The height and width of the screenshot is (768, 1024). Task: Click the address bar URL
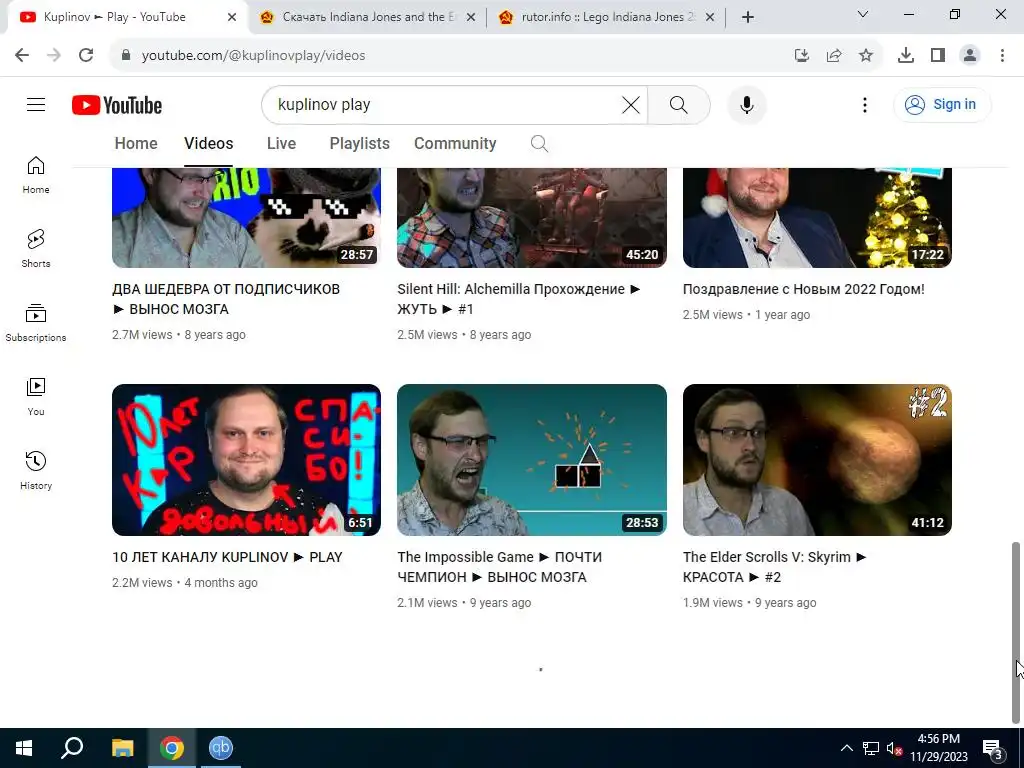coord(253,56)
